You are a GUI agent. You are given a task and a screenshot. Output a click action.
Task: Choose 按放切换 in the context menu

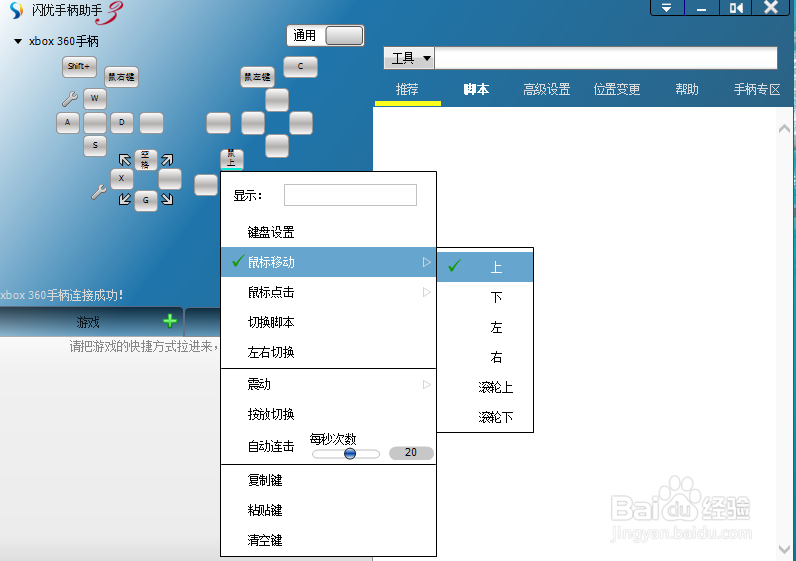(x=328, y=414)
